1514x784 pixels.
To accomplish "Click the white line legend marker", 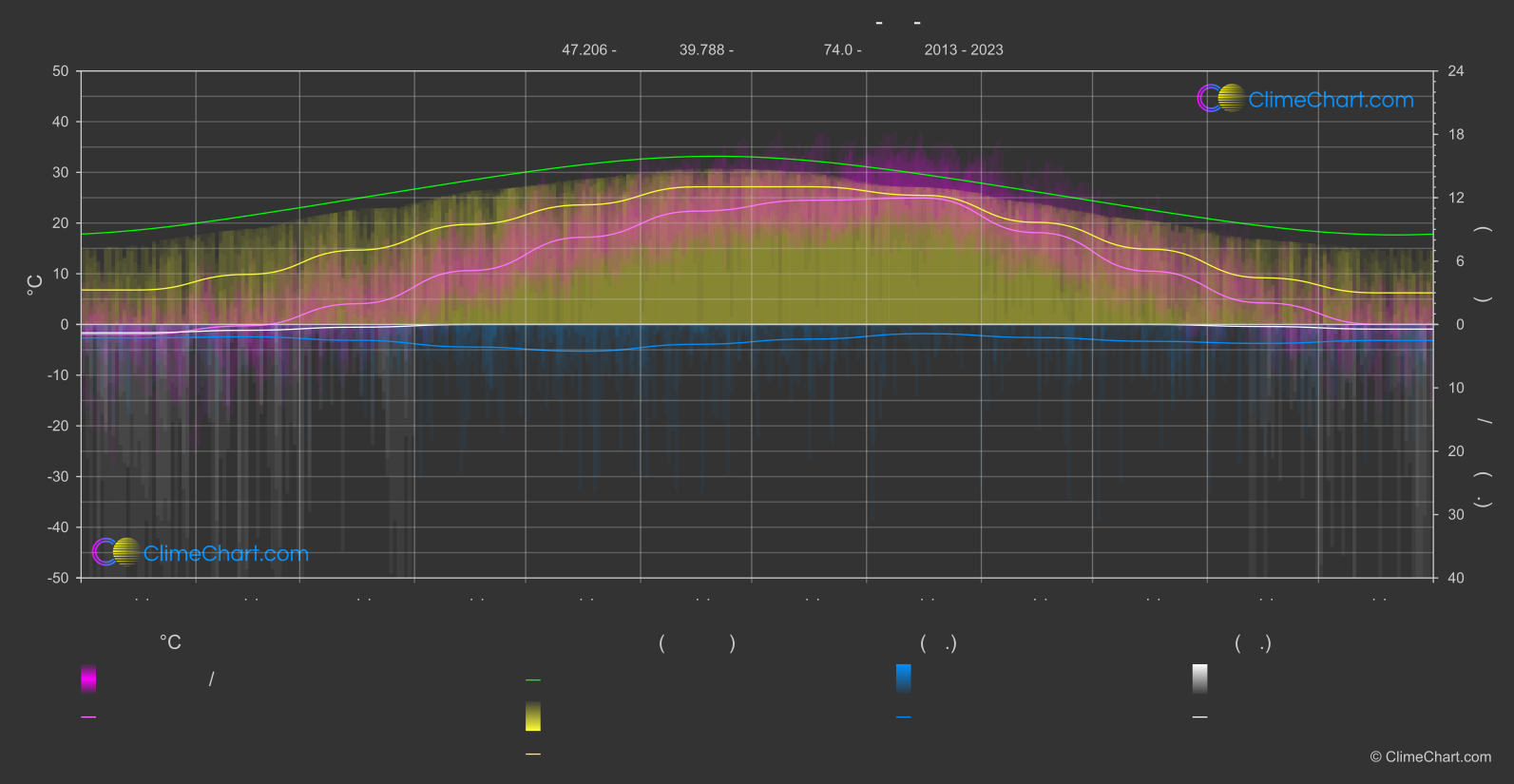I will coord(1200,717).
